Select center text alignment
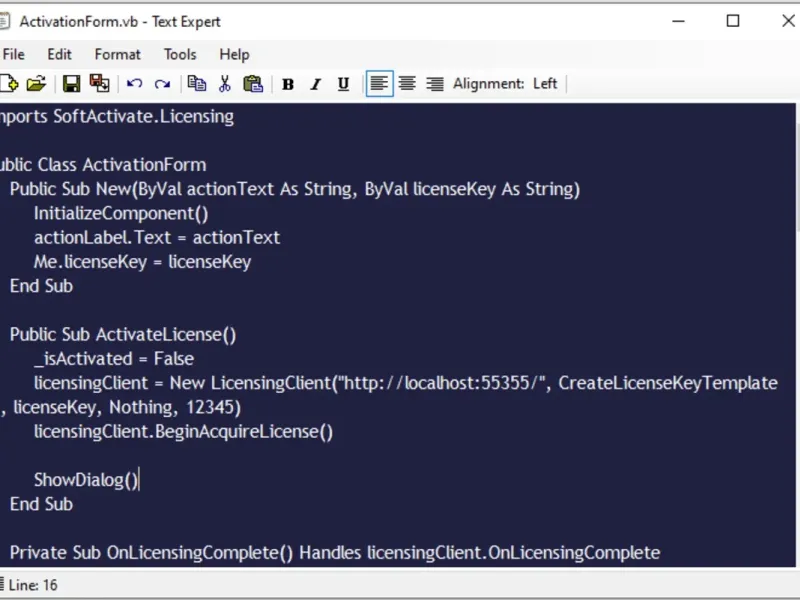 coord(407,83)
